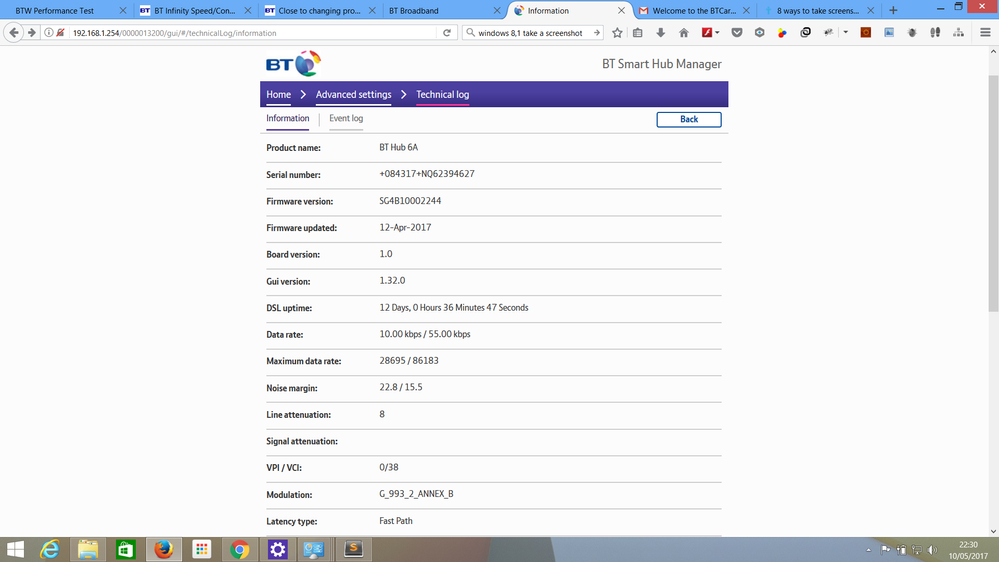This screenshot has width=999, height=562.
Task: Click the maximum data rate 28695 / 86183
Action: [x=409, y=361]
